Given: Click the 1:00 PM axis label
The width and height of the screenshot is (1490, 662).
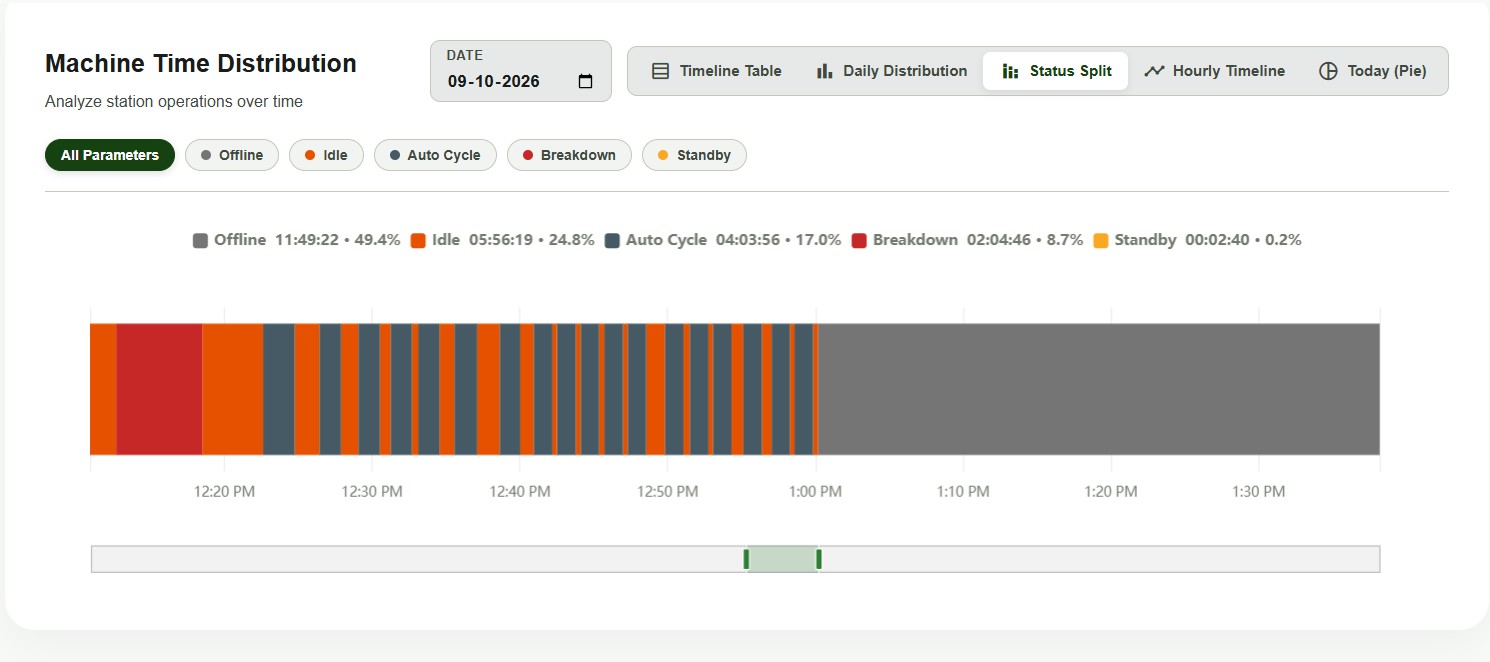Looking at the screenshot, I should click(816, 492).
